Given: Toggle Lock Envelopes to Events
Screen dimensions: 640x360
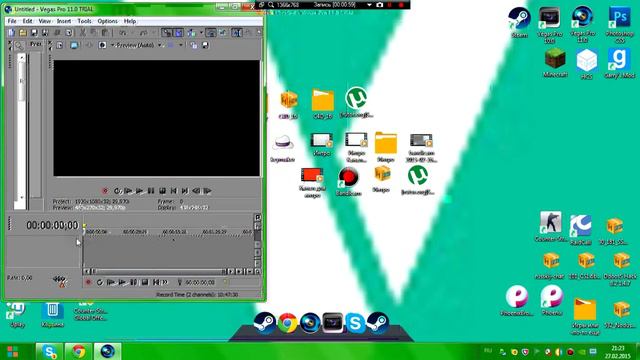Looking at the screenshot, I should tap(211, 33).
